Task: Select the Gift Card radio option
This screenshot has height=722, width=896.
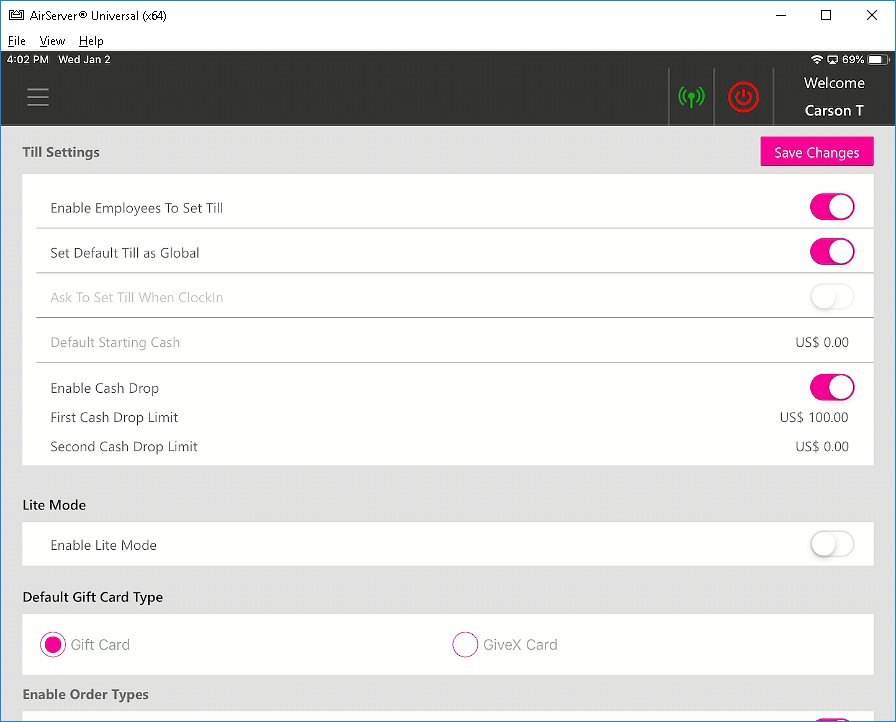Action: (53, 645)
